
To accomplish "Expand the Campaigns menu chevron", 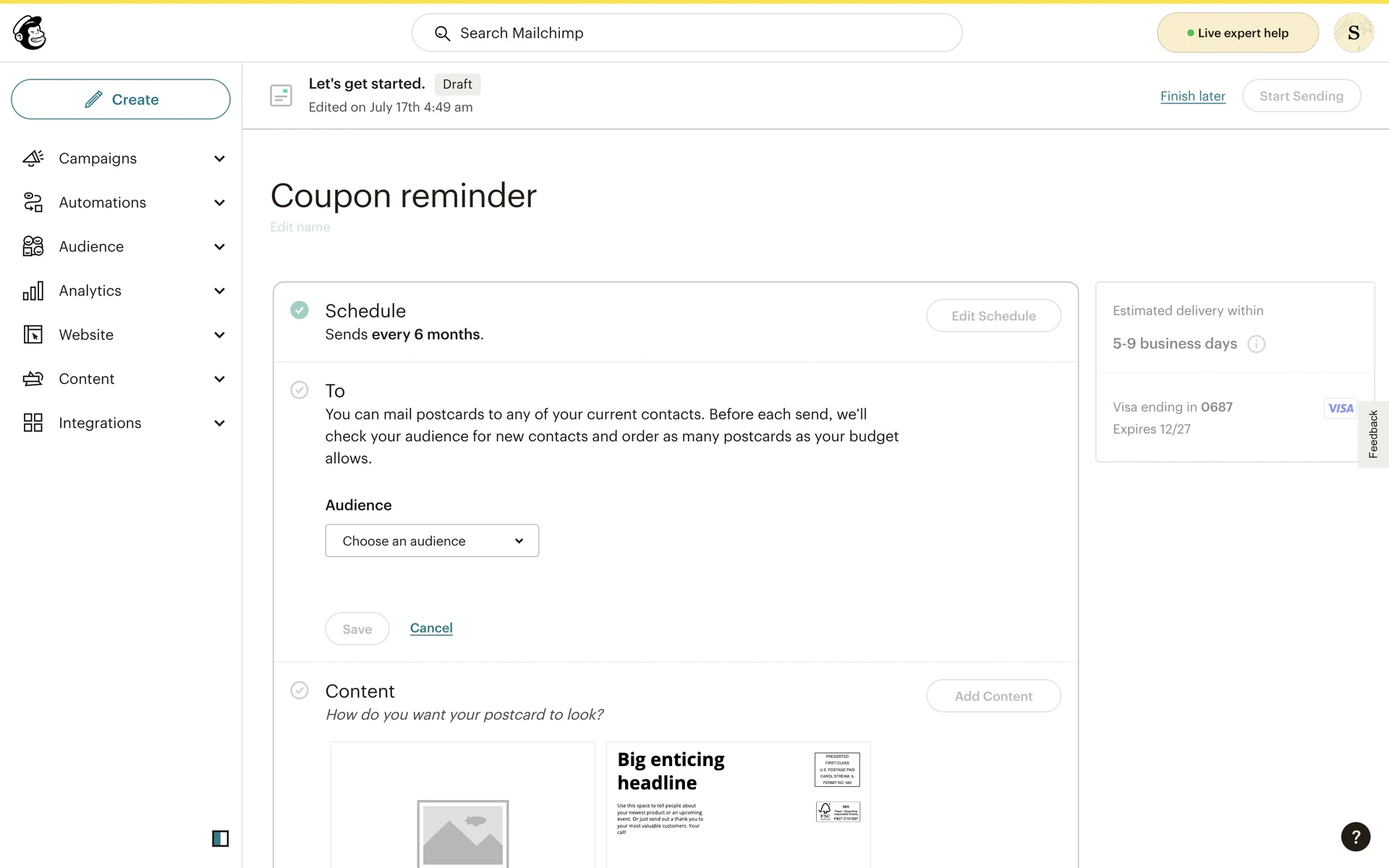I will point(219,158).
